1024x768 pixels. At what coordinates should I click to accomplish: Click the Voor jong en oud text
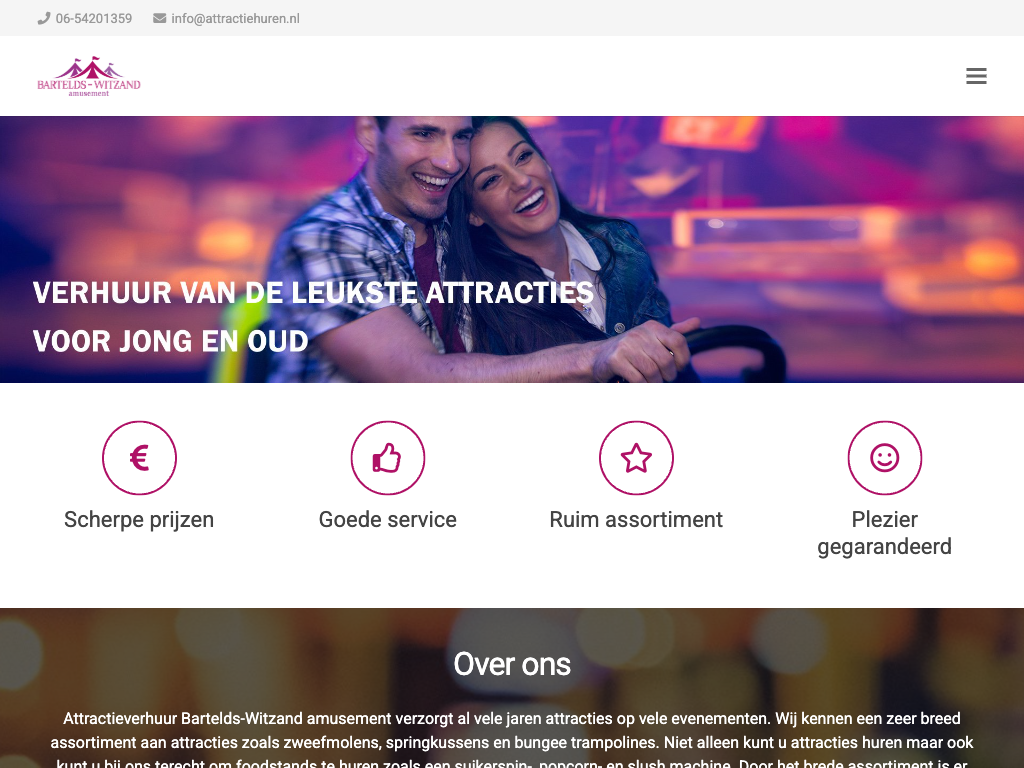coord(170,341)
